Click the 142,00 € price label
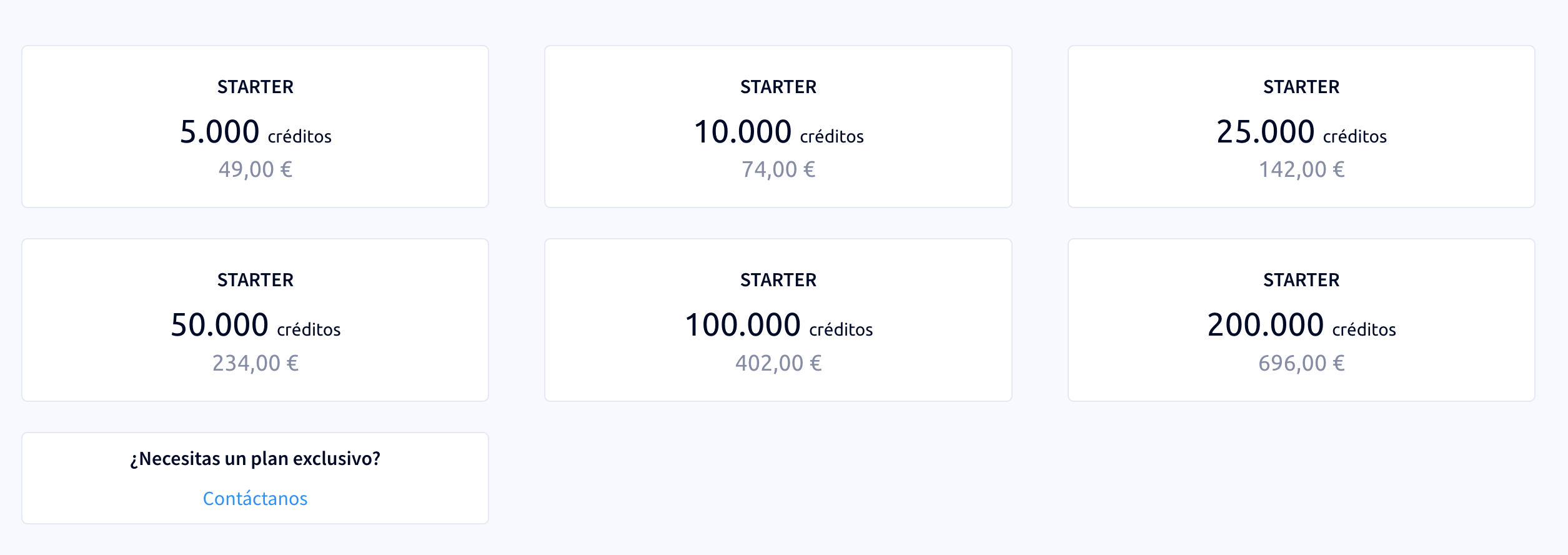Viewport: 1568px width, 555px height. tap(1301, 169)
